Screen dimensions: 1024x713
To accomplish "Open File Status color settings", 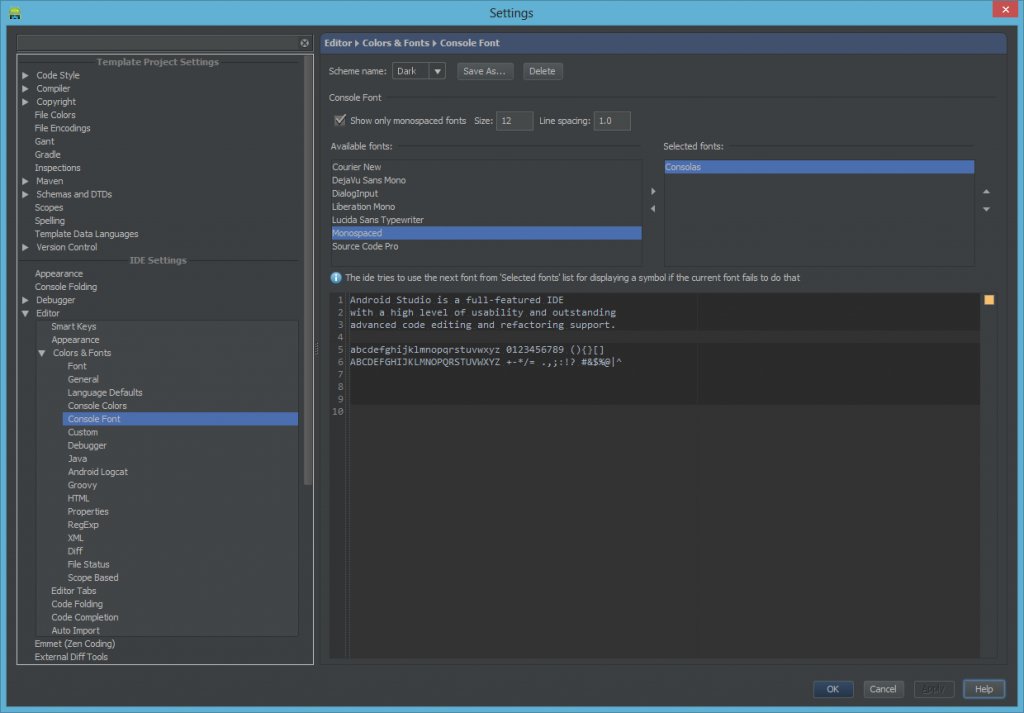I will 89,564.
